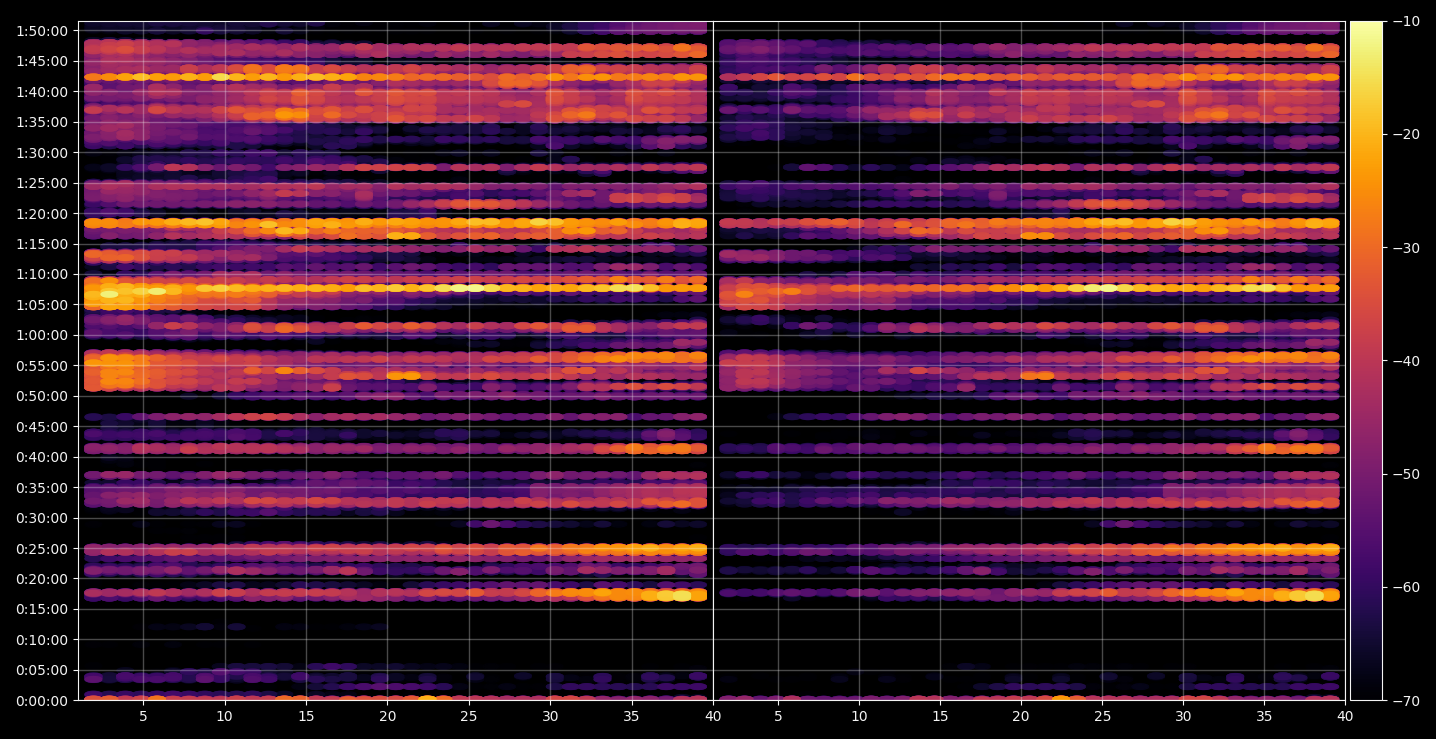Pick the 0:40:00 tick label

tap(42, 457)
